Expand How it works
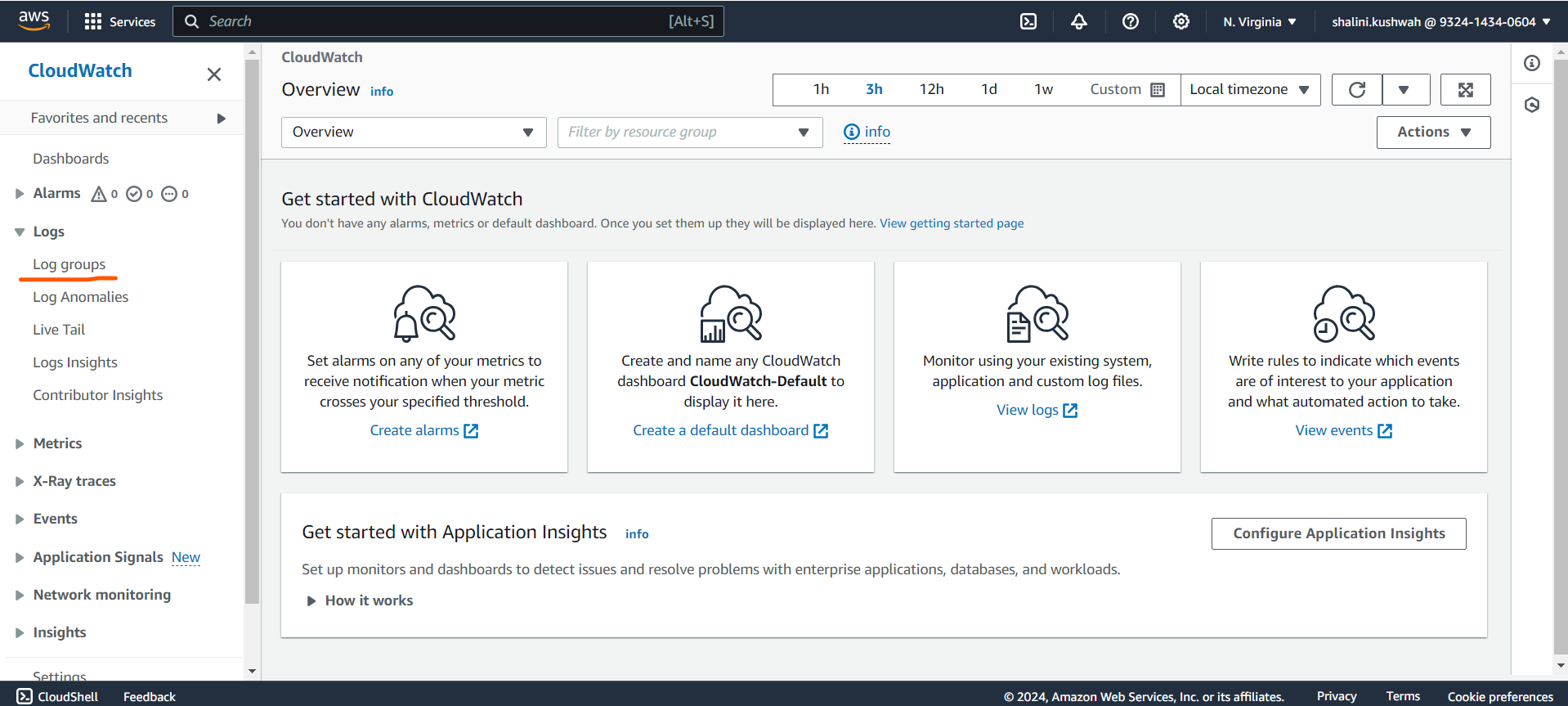The height and width of the screenshot is (706, 1568). (360, 601)
